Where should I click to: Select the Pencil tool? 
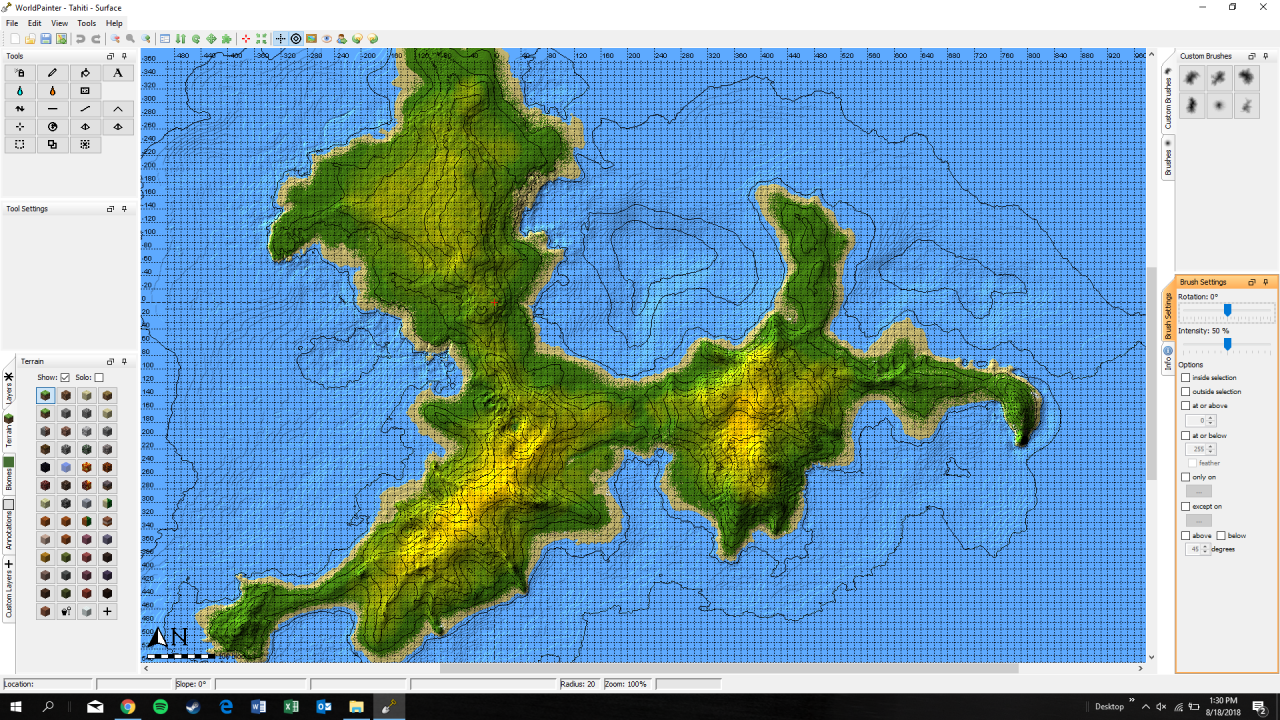pyautogui.click(x=52, y=72)
